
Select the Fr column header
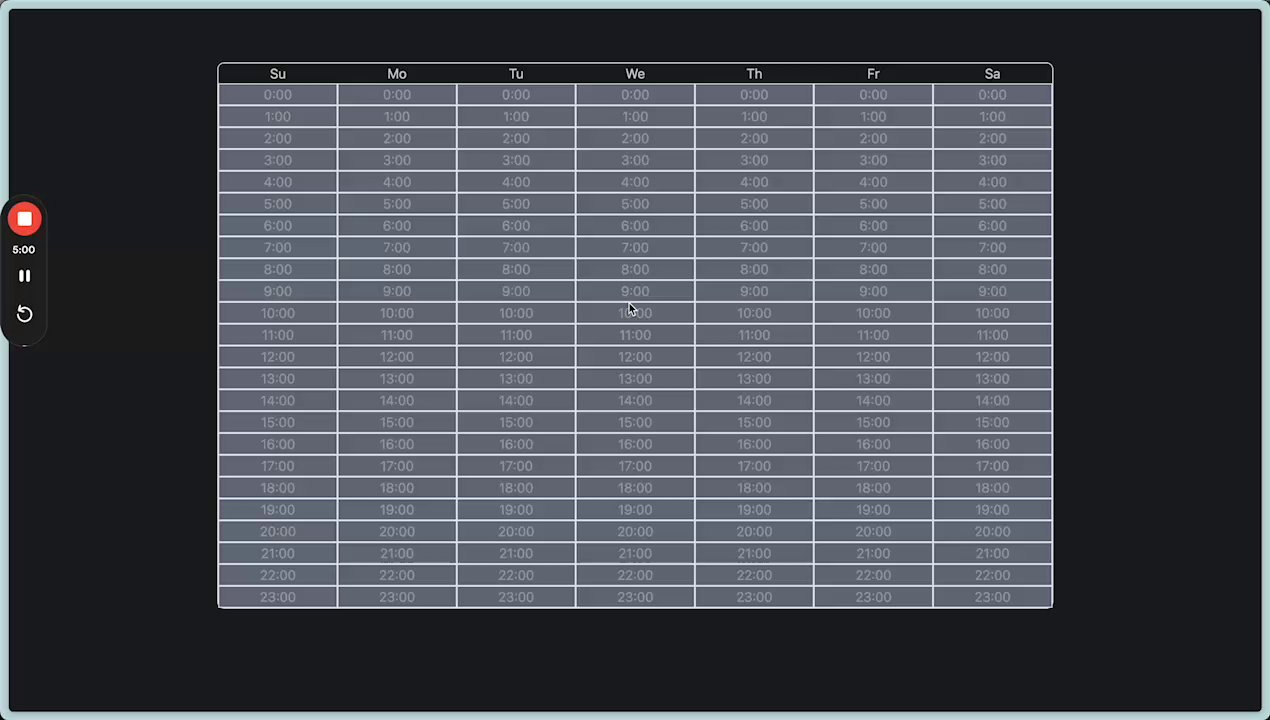tap(873, 74)
